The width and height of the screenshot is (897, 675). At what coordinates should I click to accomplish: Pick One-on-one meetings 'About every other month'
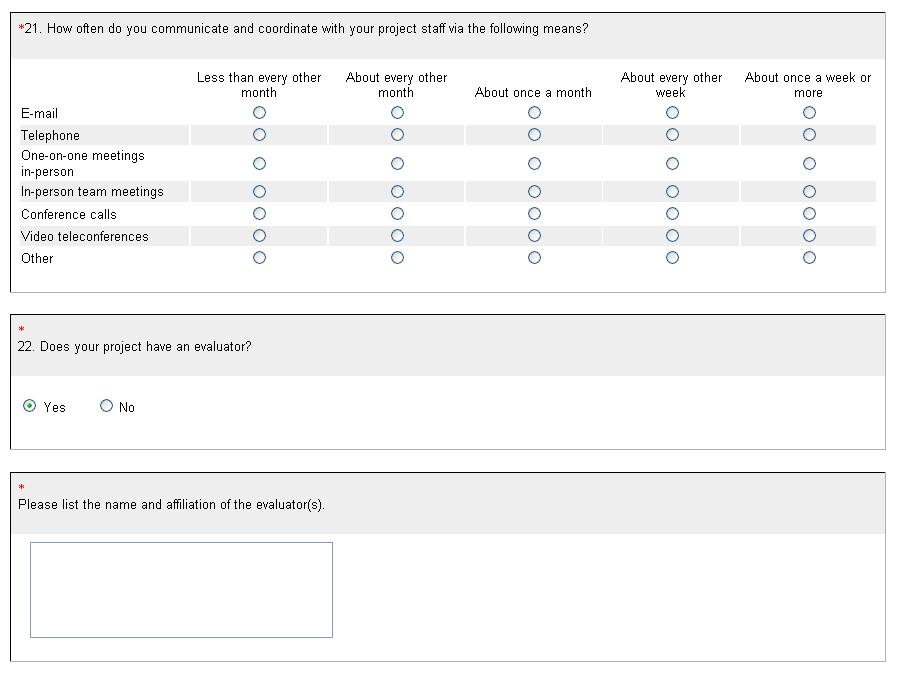tap(397, 163)
